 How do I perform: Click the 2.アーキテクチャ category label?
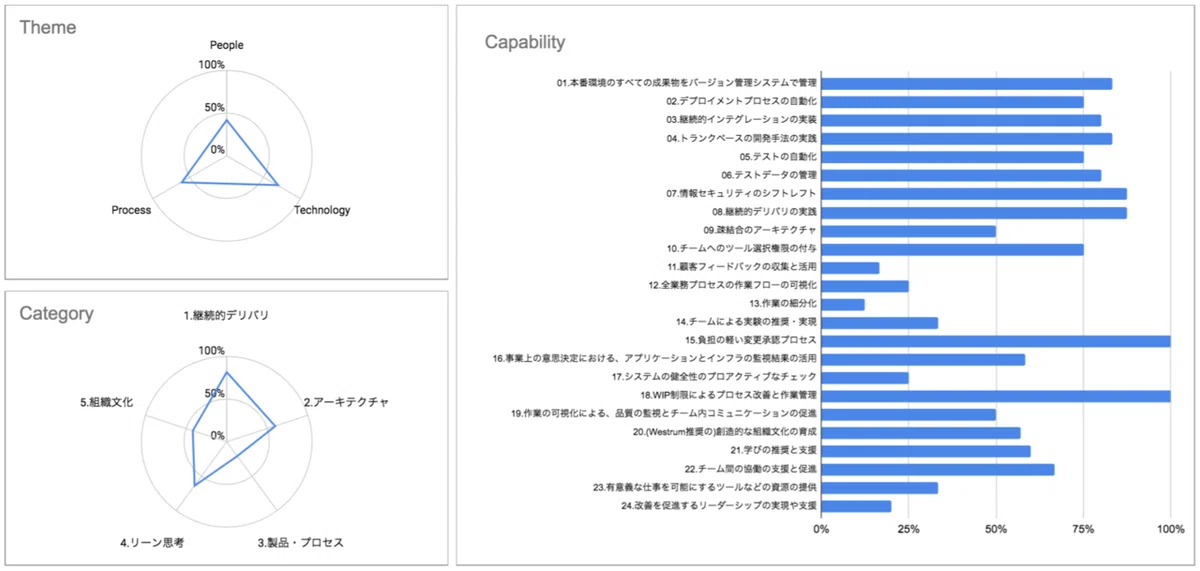click(346, 402)
